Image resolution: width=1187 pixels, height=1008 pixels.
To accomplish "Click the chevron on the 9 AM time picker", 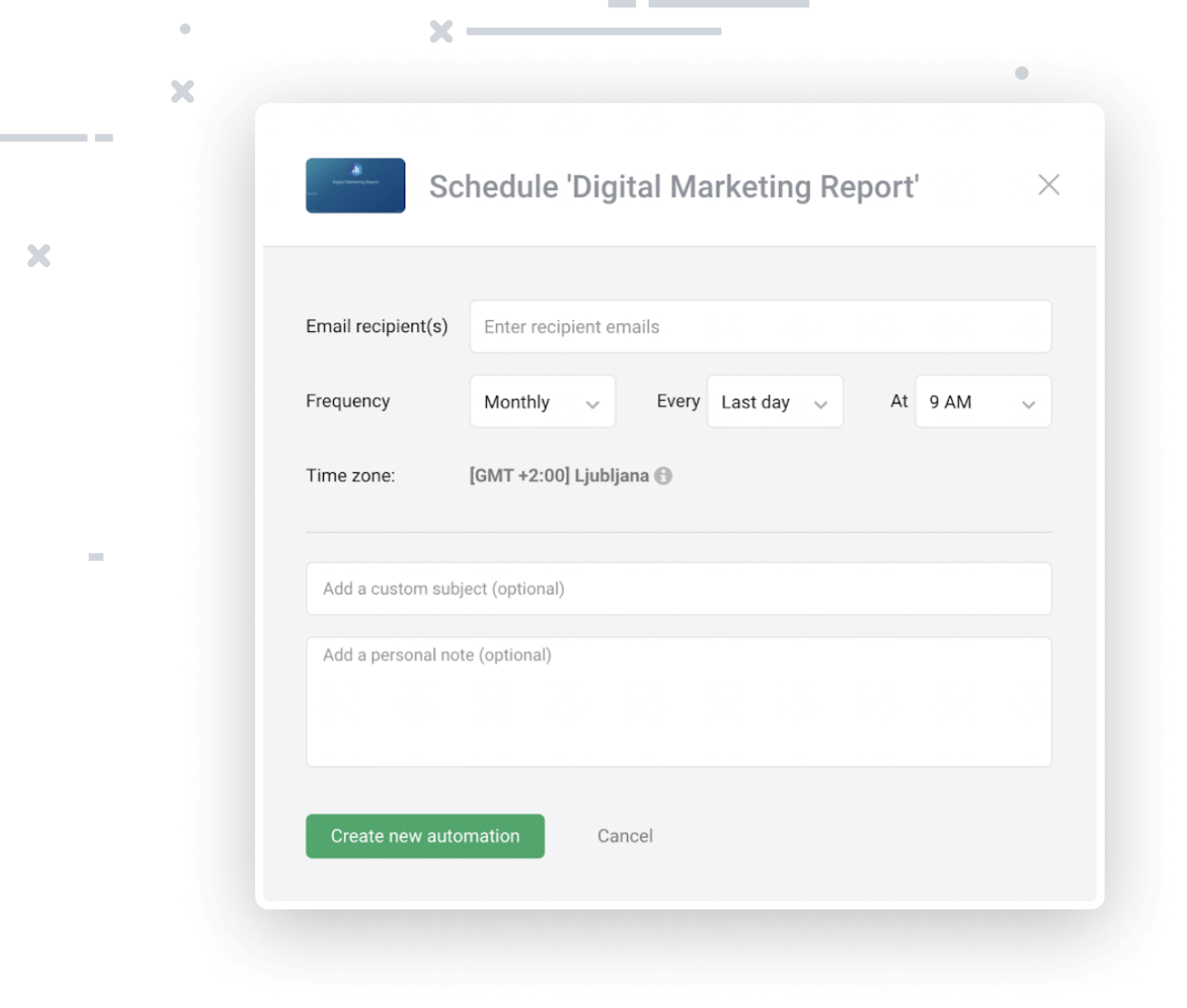I will [x=1028, y=402].
